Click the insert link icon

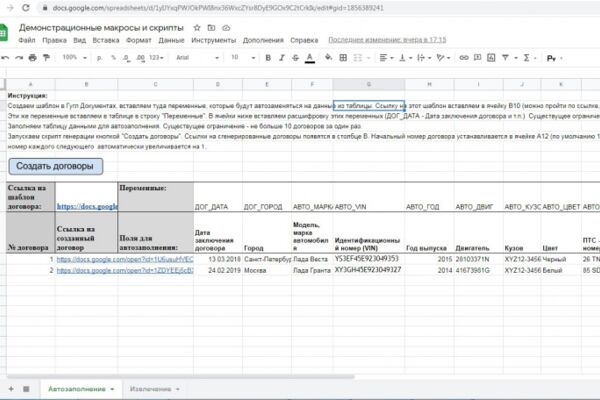[464, 58]
